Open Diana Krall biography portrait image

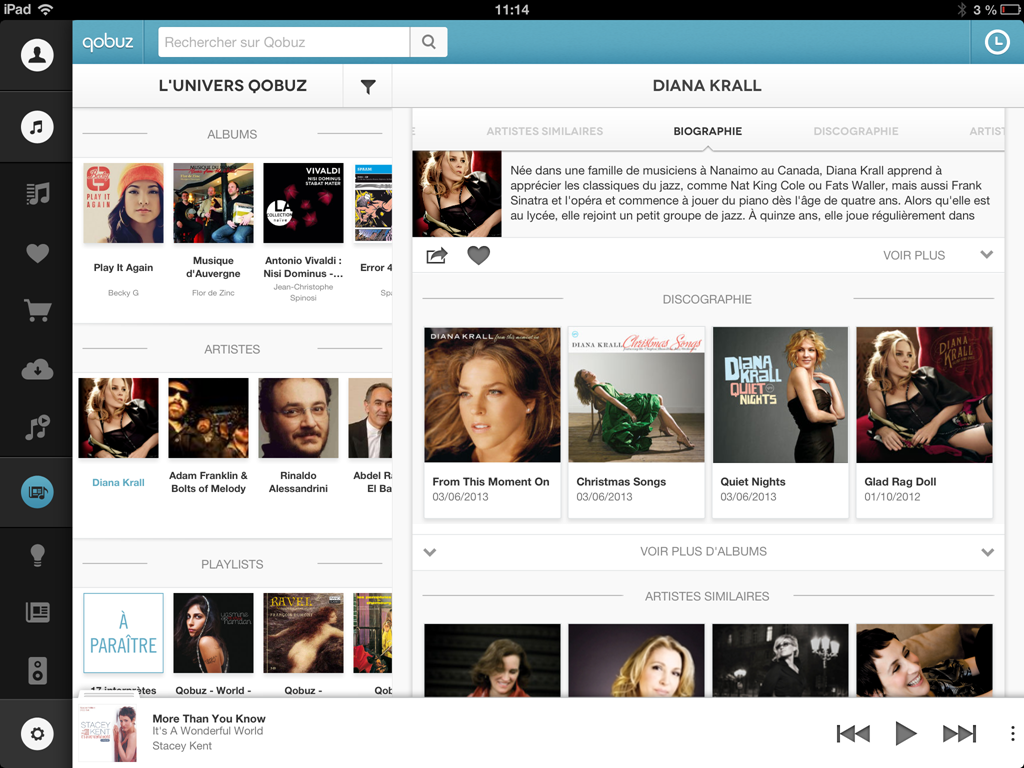click(x=457, y=194)
